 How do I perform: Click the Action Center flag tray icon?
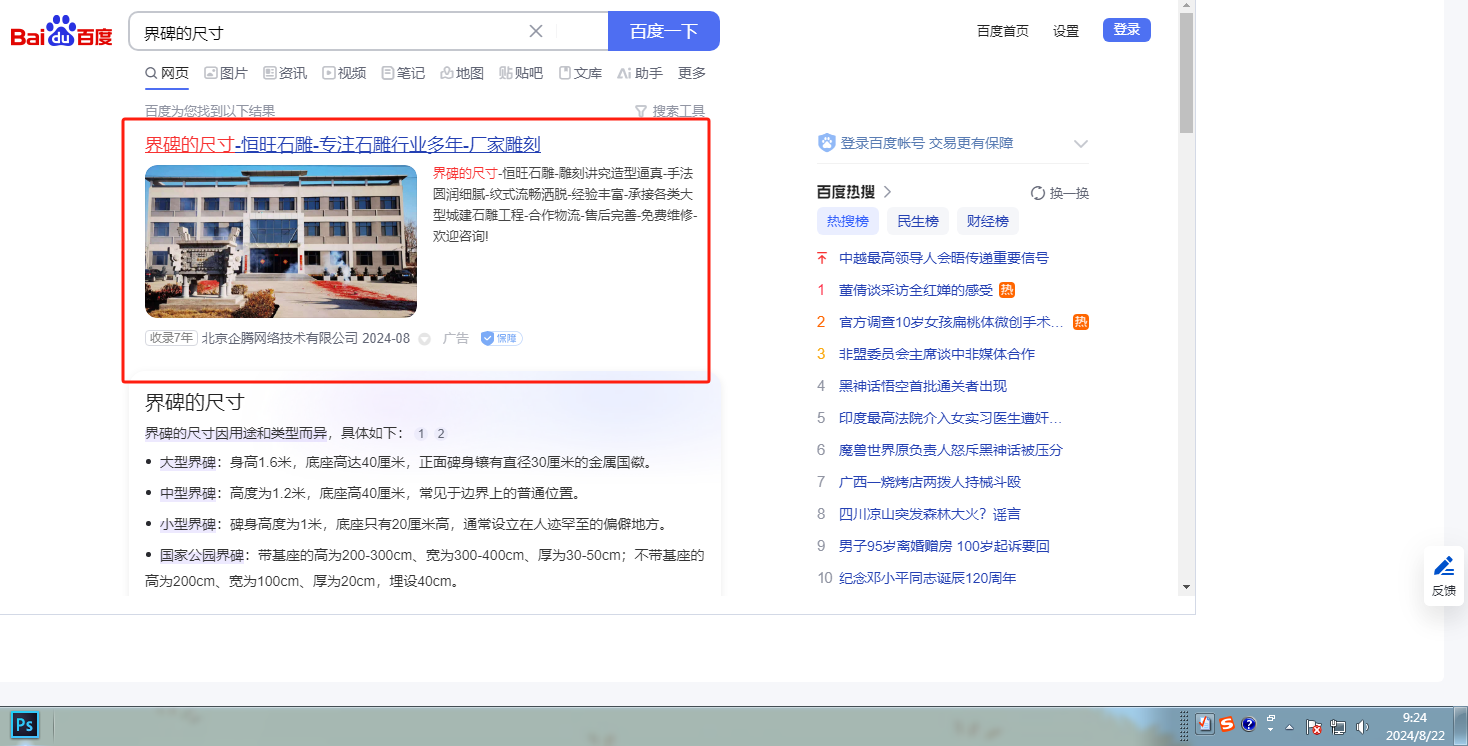(x=1315, y=727)
